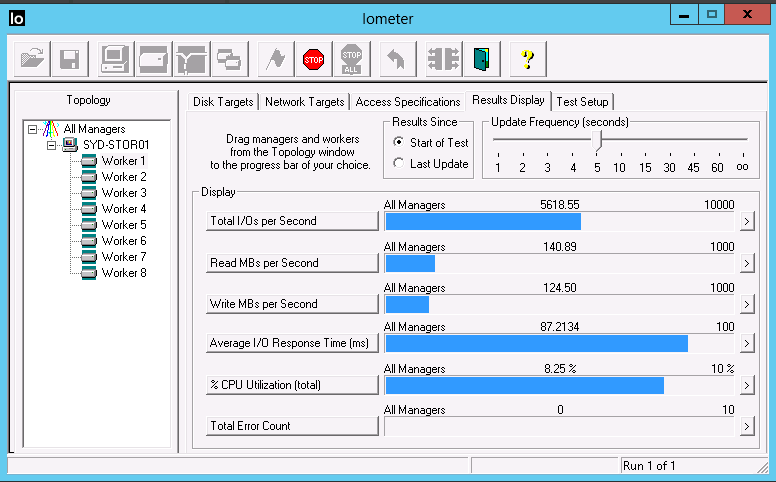Viewport: 776px width, 482px height.
Task: Open Total Error Count chart arrow
Action: (x=747, y=426)
